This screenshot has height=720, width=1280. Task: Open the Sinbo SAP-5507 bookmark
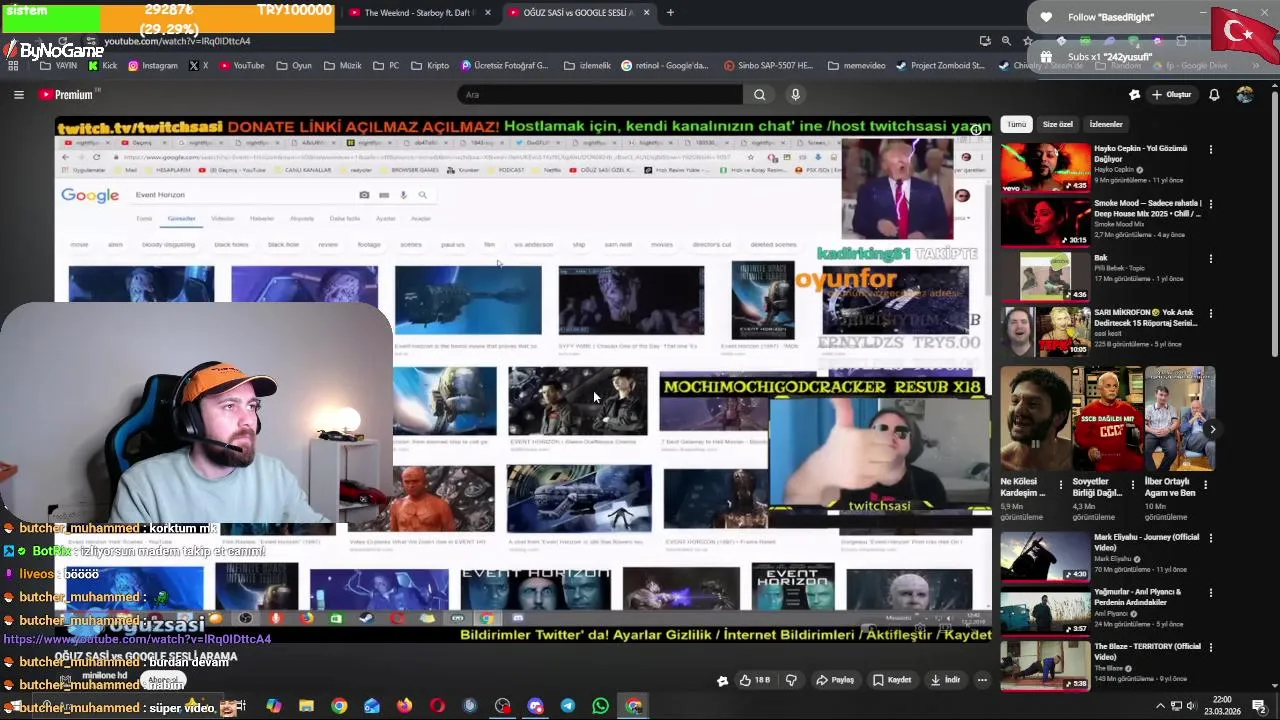767,66
